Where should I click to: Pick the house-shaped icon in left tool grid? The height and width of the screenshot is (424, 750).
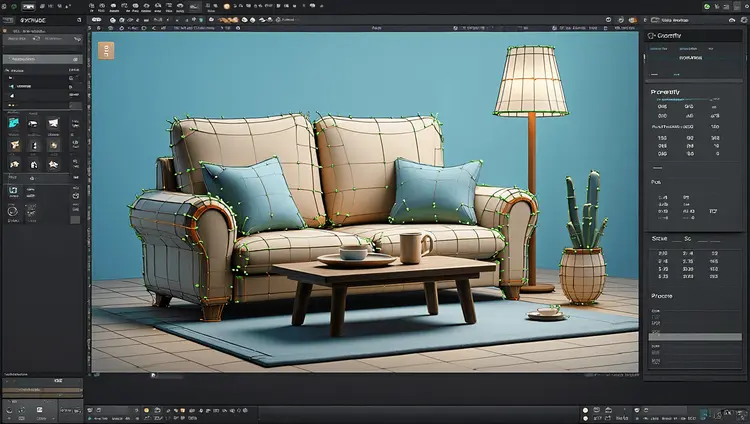[x=31, y=163]
